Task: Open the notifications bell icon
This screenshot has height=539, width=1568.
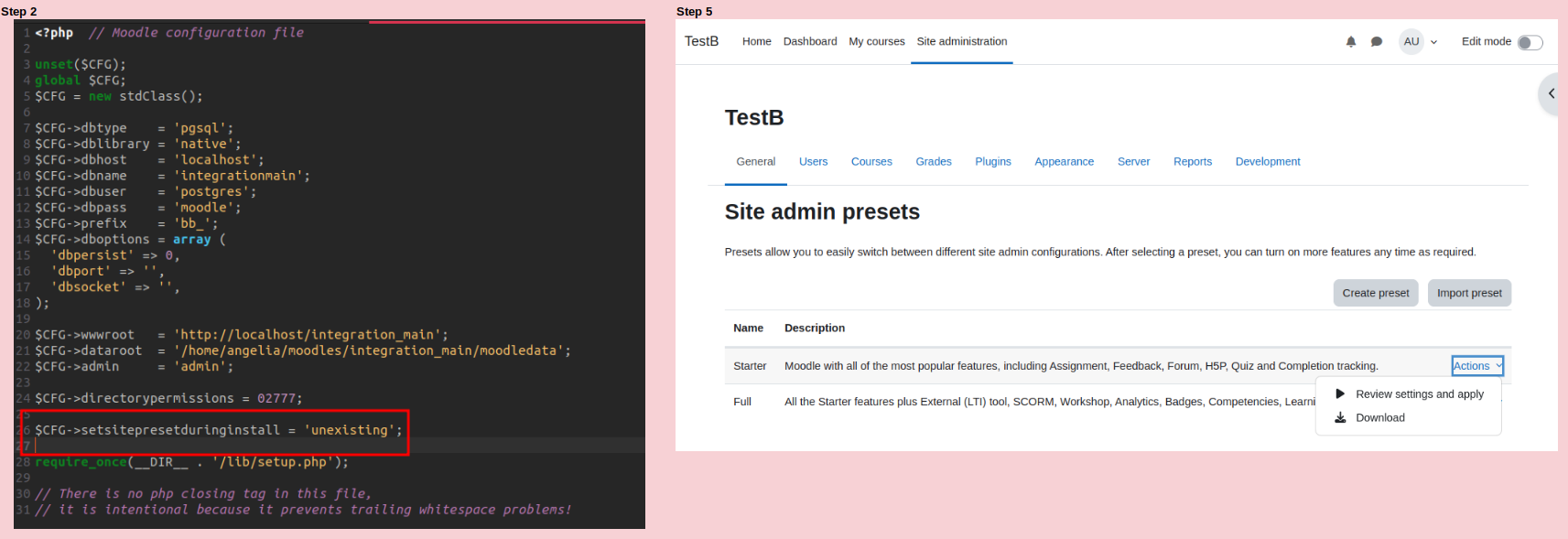Action: click(1351, 41)
